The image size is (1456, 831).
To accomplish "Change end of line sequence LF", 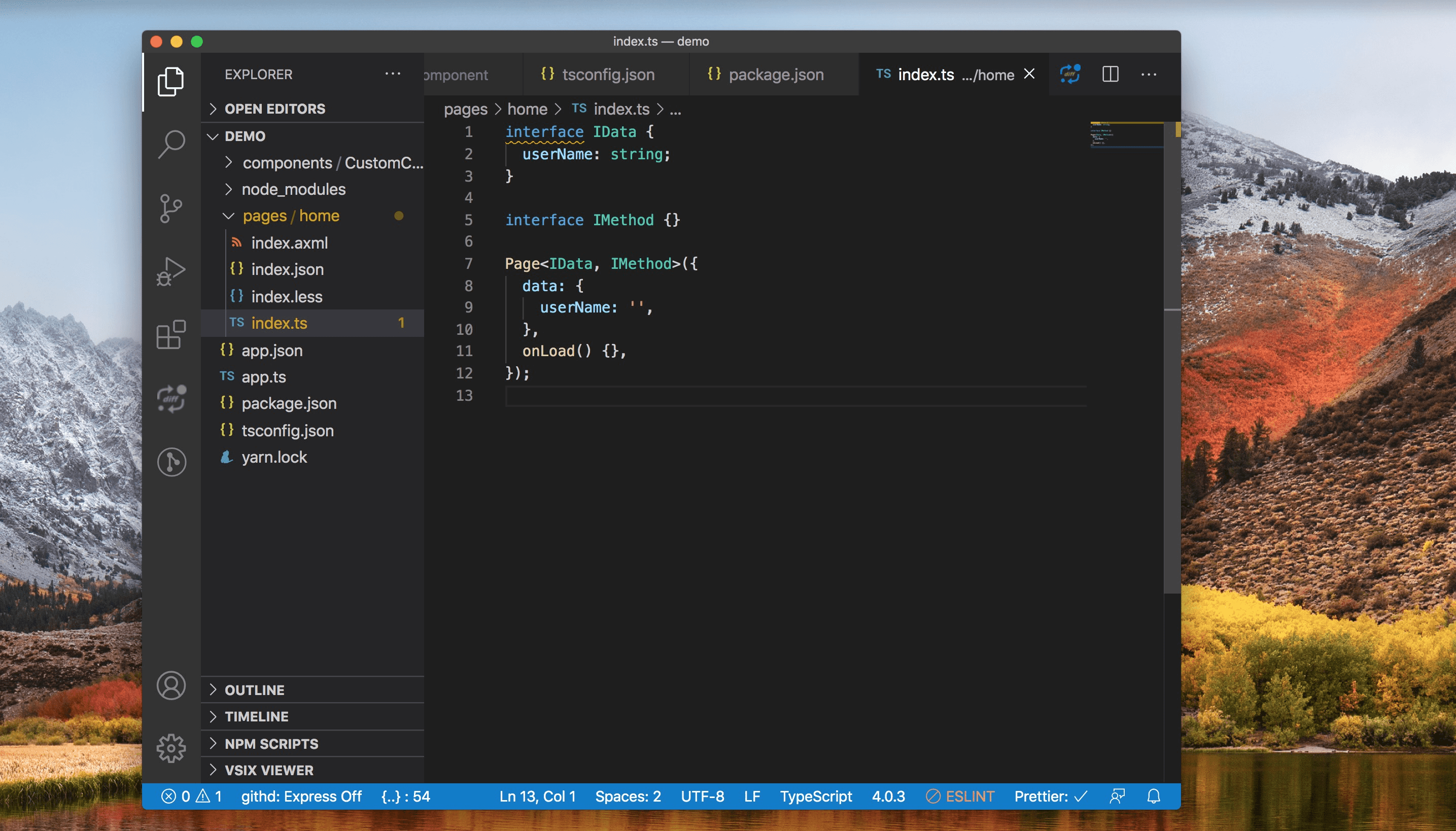I will 752,796.
